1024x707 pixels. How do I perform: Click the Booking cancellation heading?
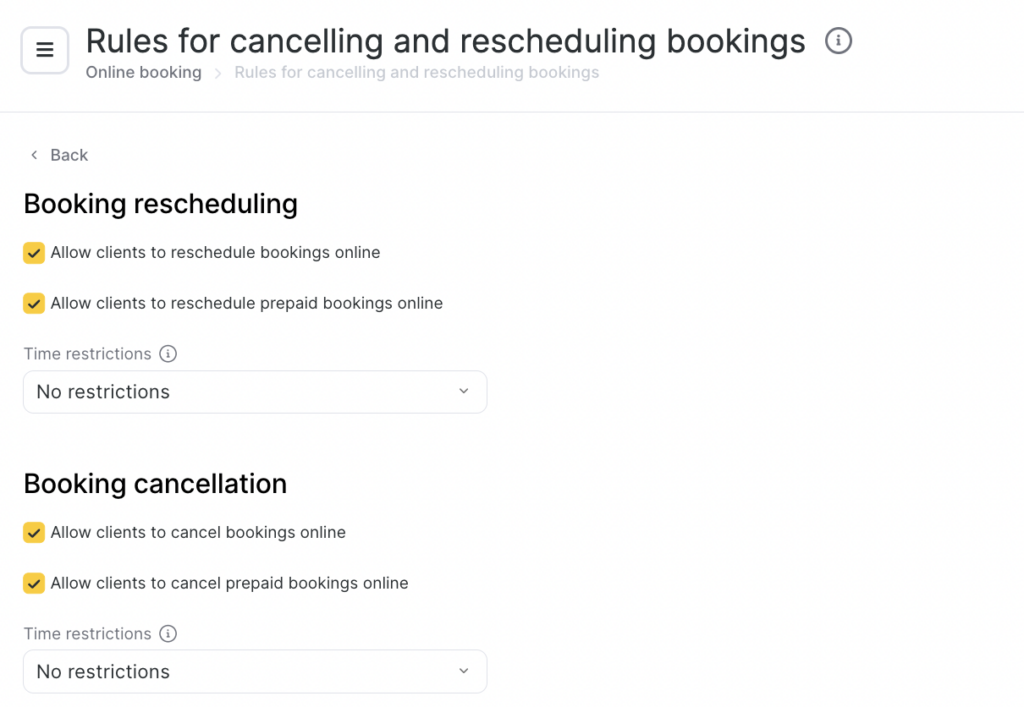pos(155,484)
